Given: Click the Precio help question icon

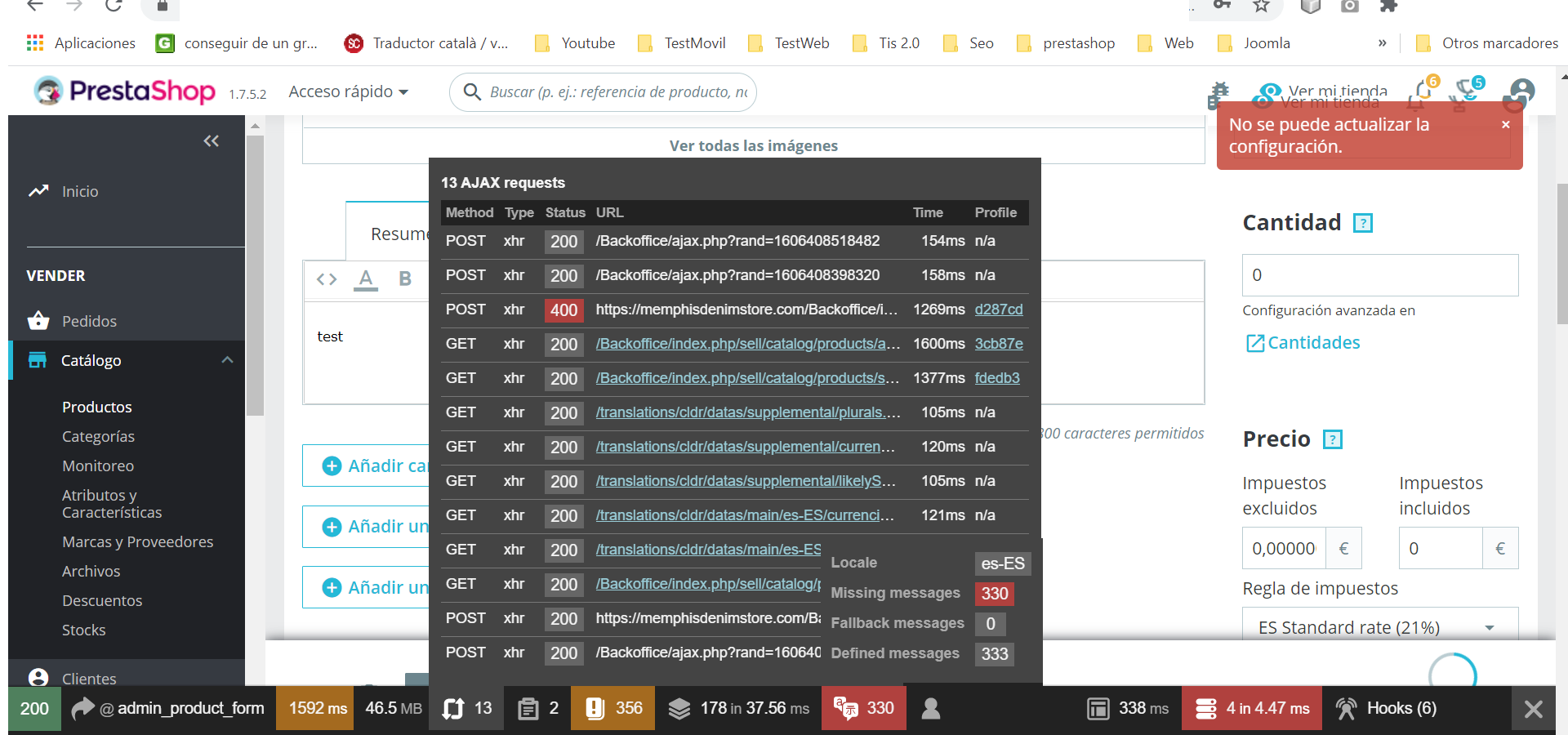Looking at the screenshot, I should [1333, 439].
